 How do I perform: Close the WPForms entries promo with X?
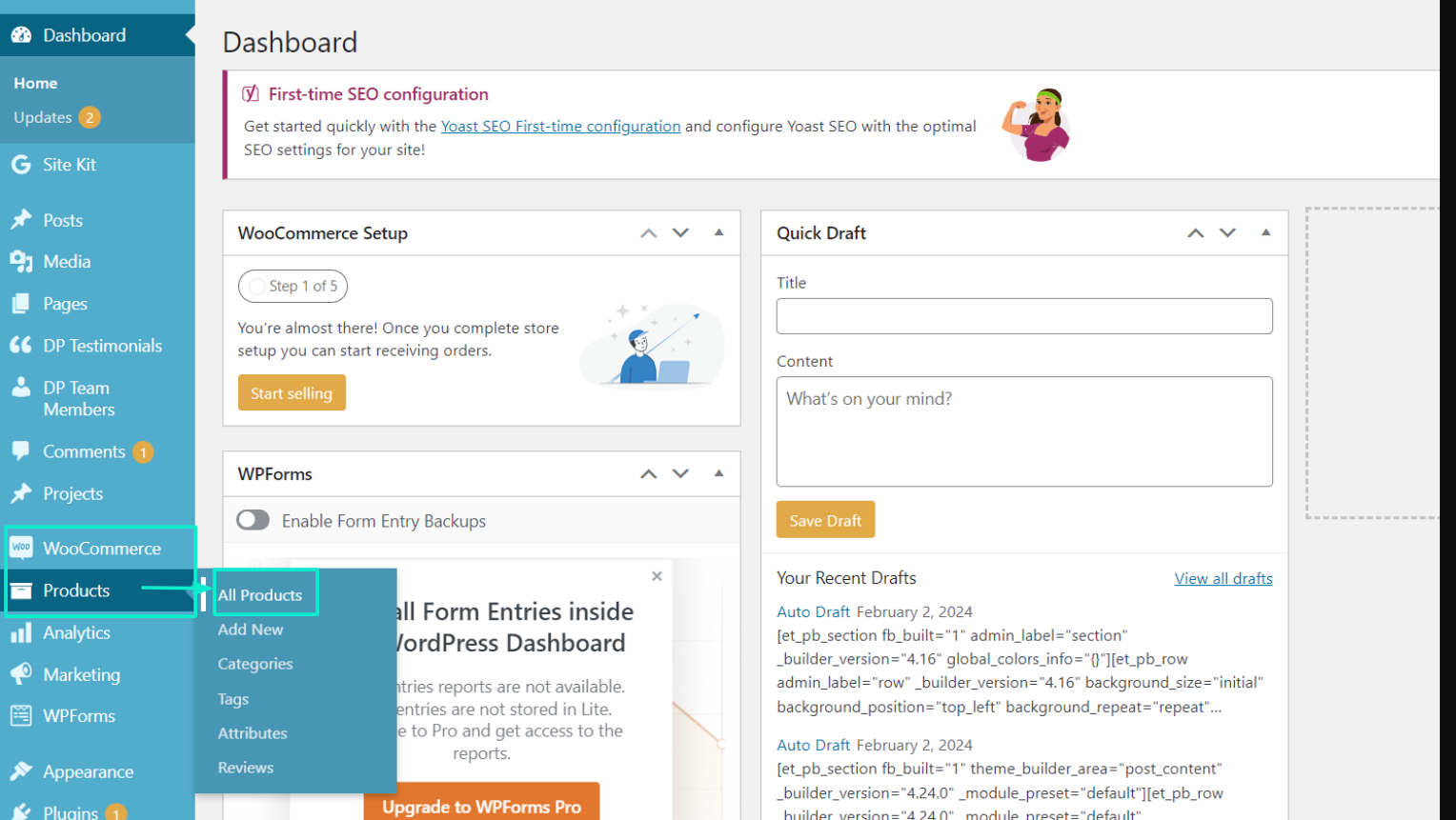pos(657,576)
